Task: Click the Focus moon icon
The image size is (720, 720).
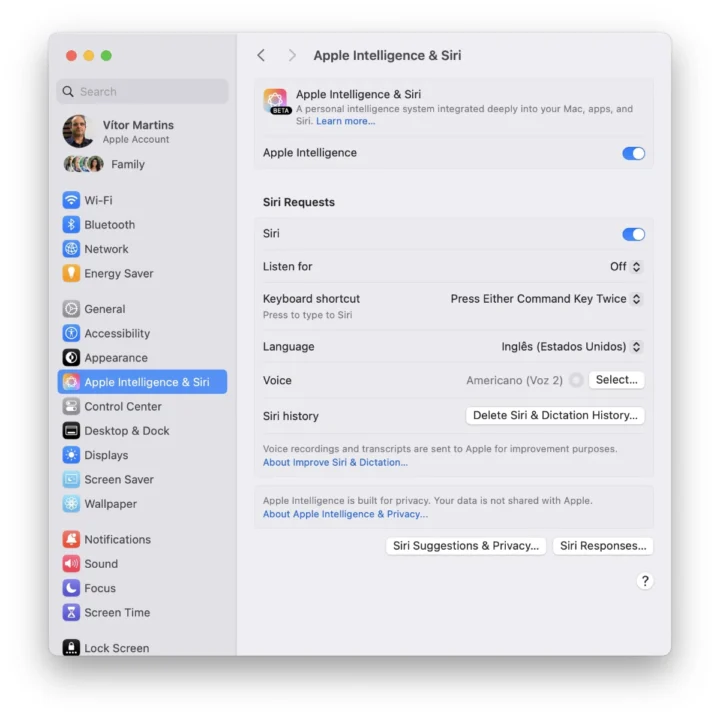Action: (71, 588)
